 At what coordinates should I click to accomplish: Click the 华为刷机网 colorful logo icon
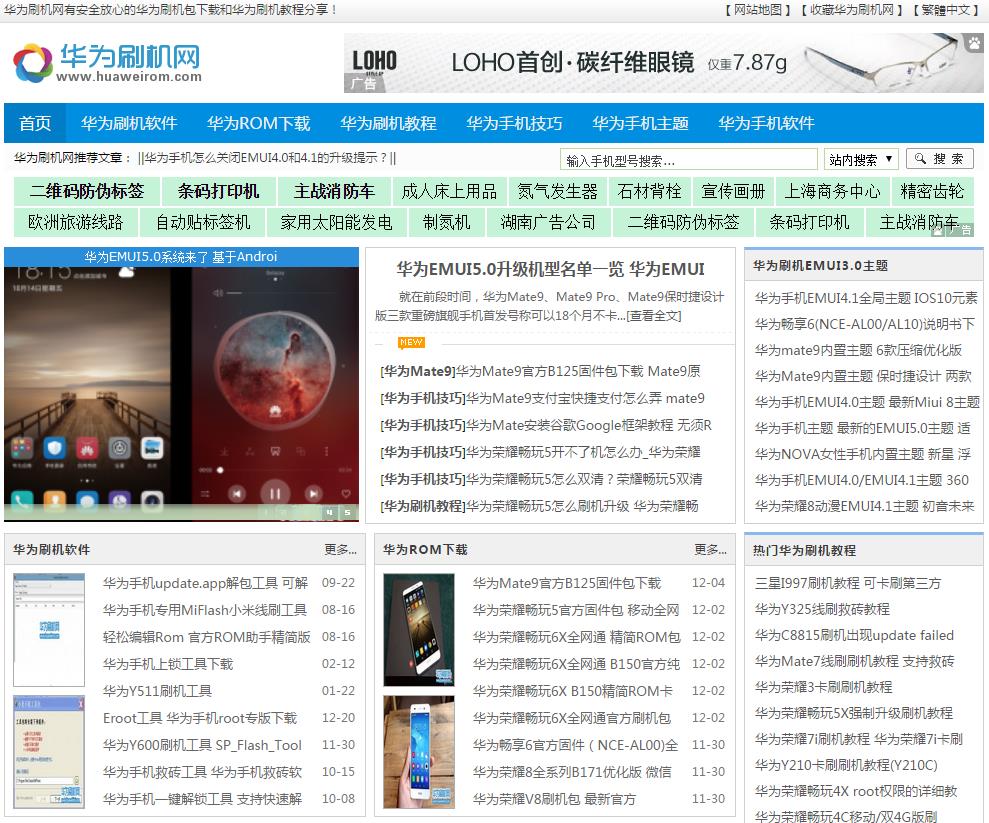coord(33,62)
